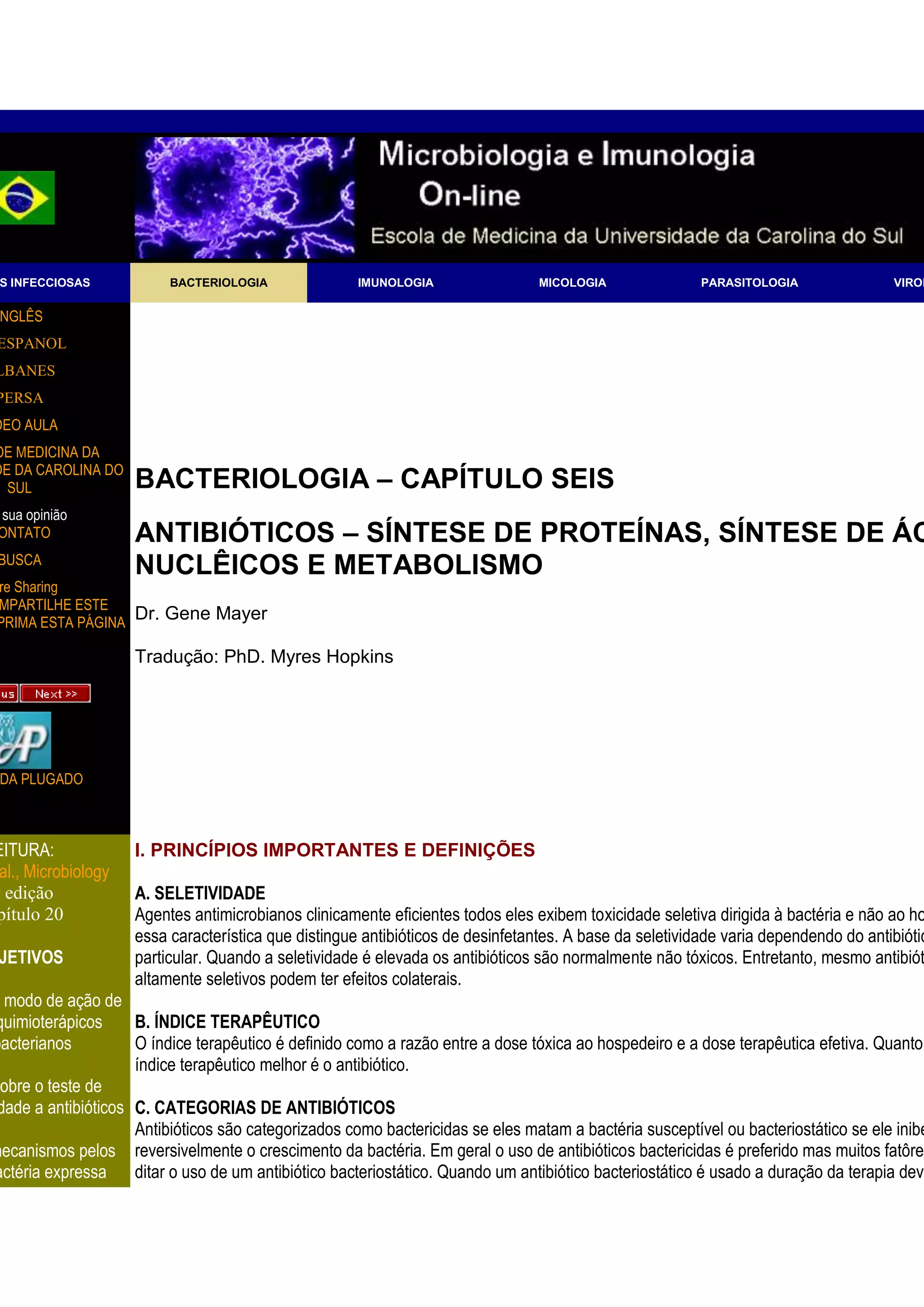Open the BUSCA search link
Viewport: 924px width, 1307px height.
20,560
